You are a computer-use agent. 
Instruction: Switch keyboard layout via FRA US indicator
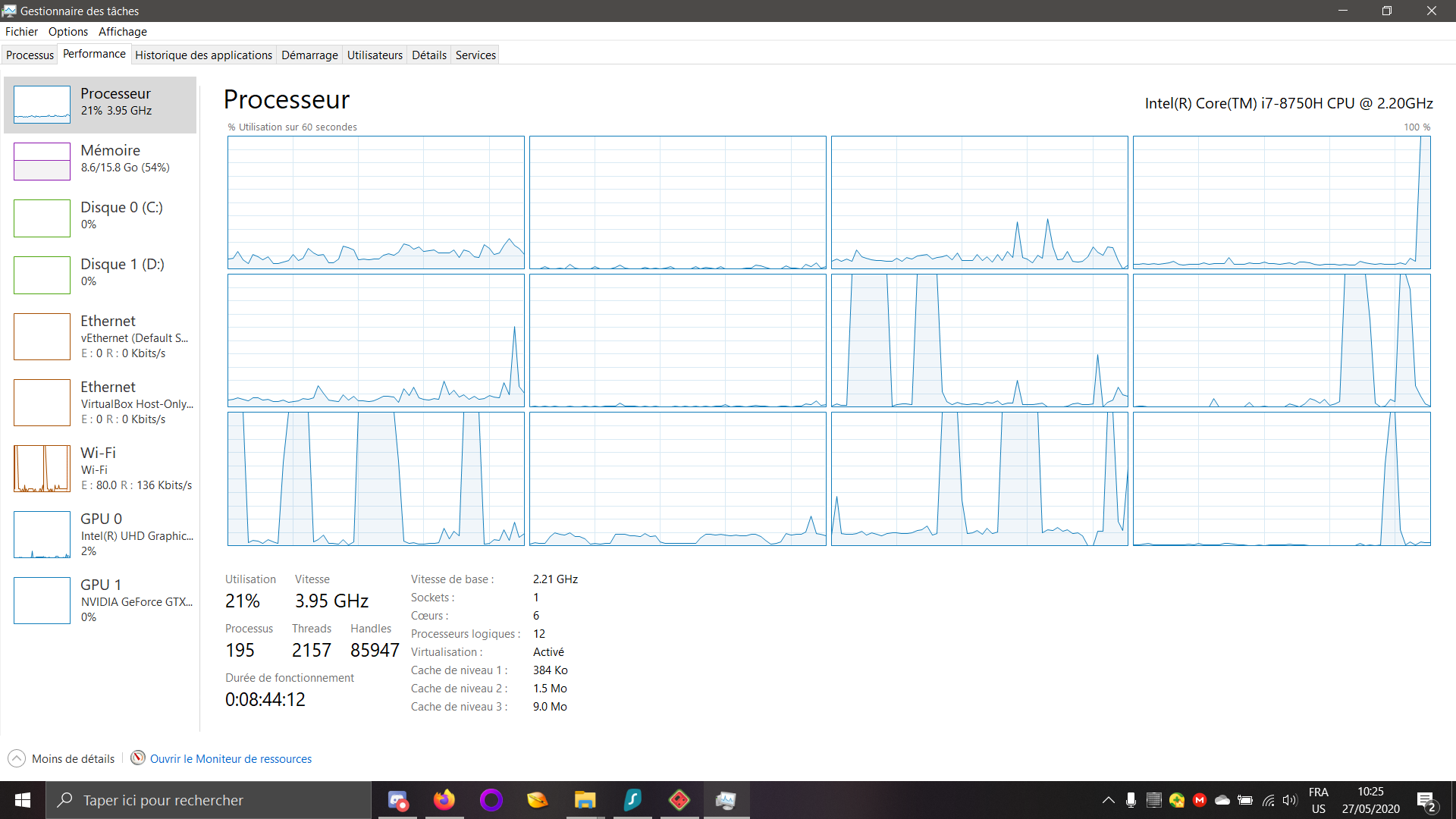pyautogui.click(x=1319, y=800)
